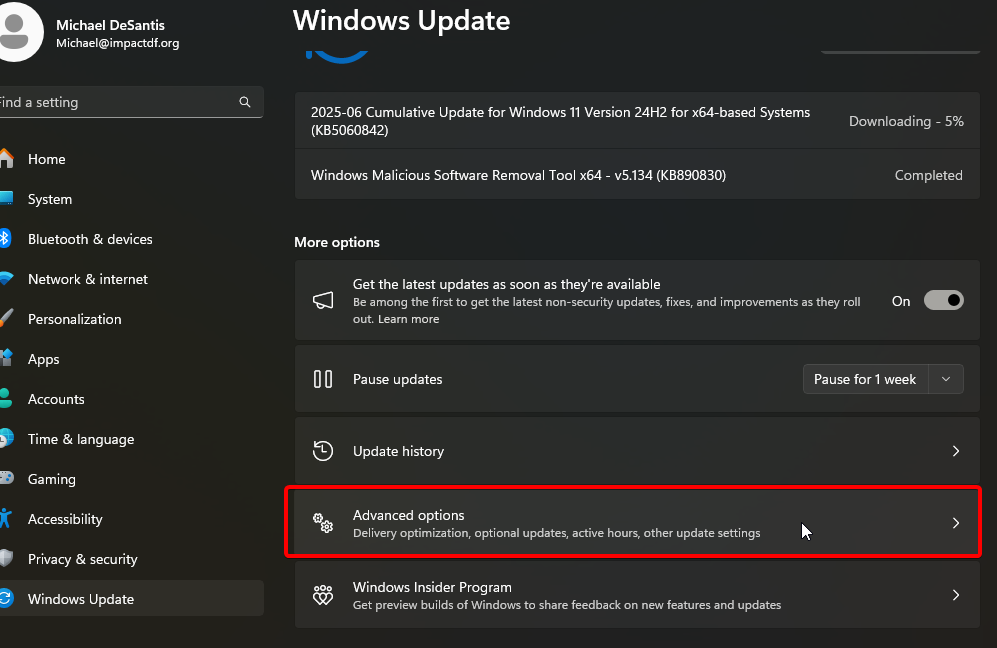Click the Update history clock icon

(323, 451)
